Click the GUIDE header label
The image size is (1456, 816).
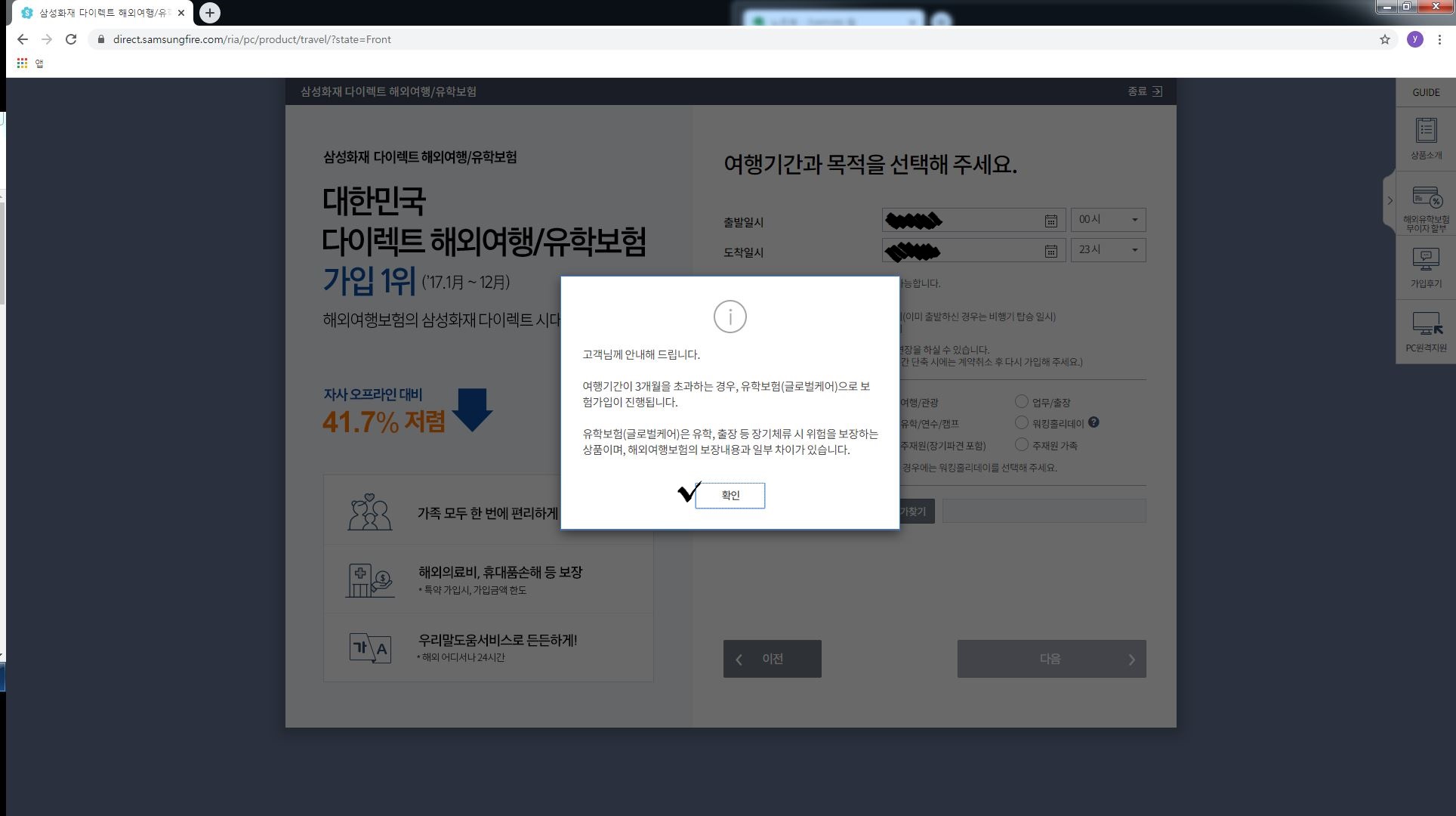coord(1426,92)
